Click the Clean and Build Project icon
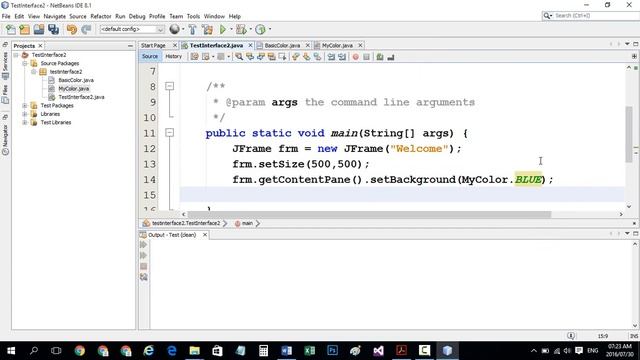 click(x=207, y=29)
